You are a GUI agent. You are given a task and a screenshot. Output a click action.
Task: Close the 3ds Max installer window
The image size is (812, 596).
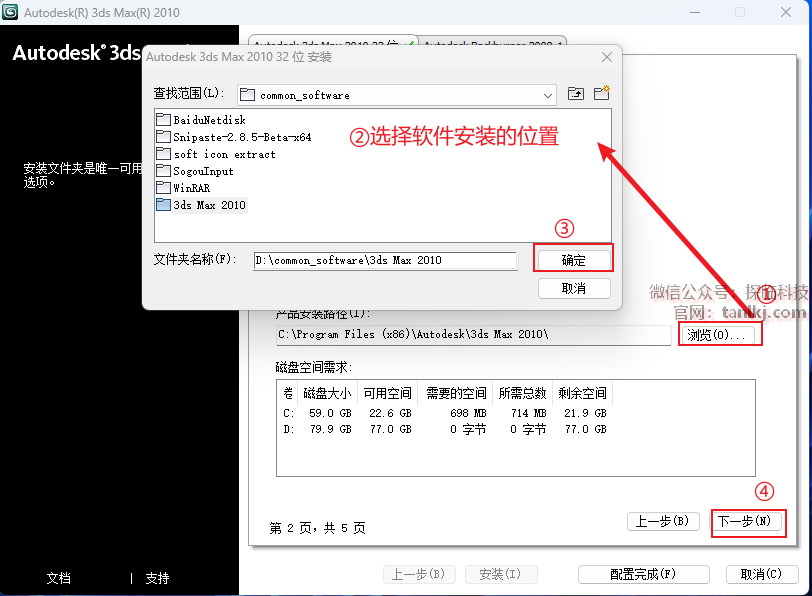click(786, 12)
